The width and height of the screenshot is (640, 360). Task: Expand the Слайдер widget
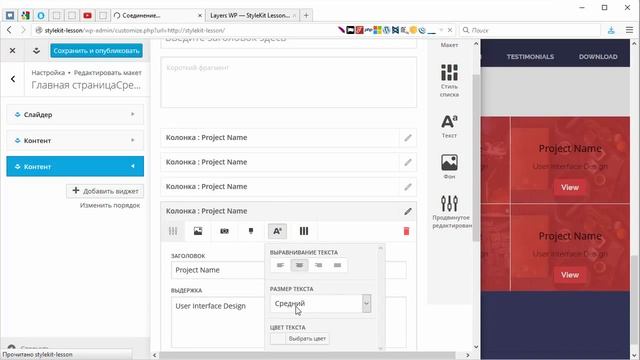click(x=75, y=115)
